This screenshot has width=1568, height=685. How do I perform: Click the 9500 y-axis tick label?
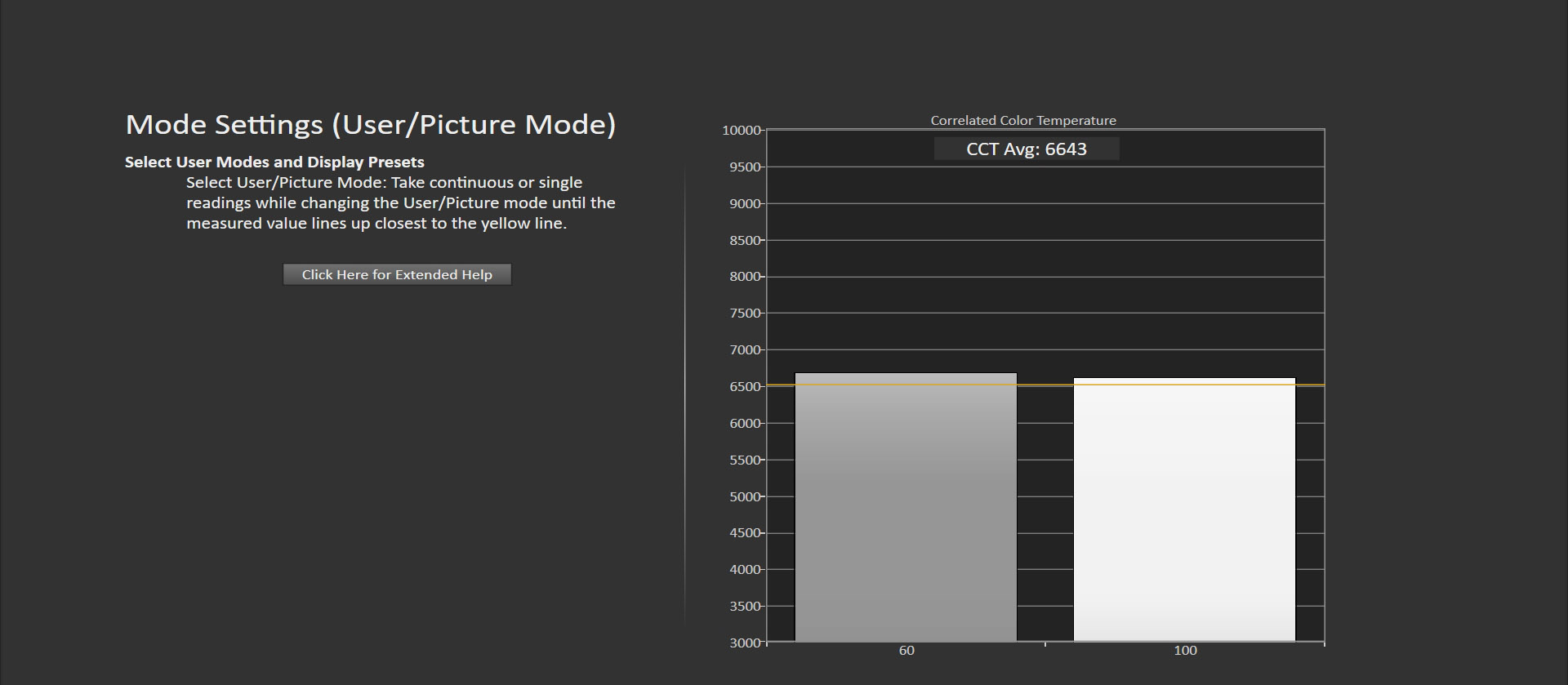click(x=745, y=167)
